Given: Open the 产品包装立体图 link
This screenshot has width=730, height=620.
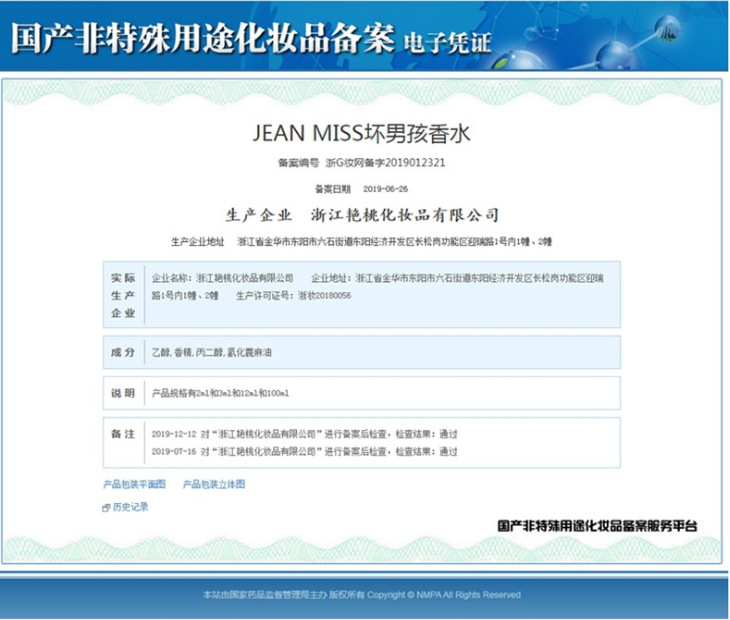Looking at the screenshot, I should point(214,484).
